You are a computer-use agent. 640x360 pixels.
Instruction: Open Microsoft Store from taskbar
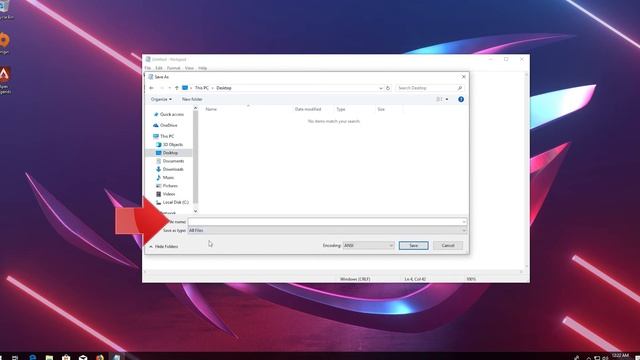point(66,357)
